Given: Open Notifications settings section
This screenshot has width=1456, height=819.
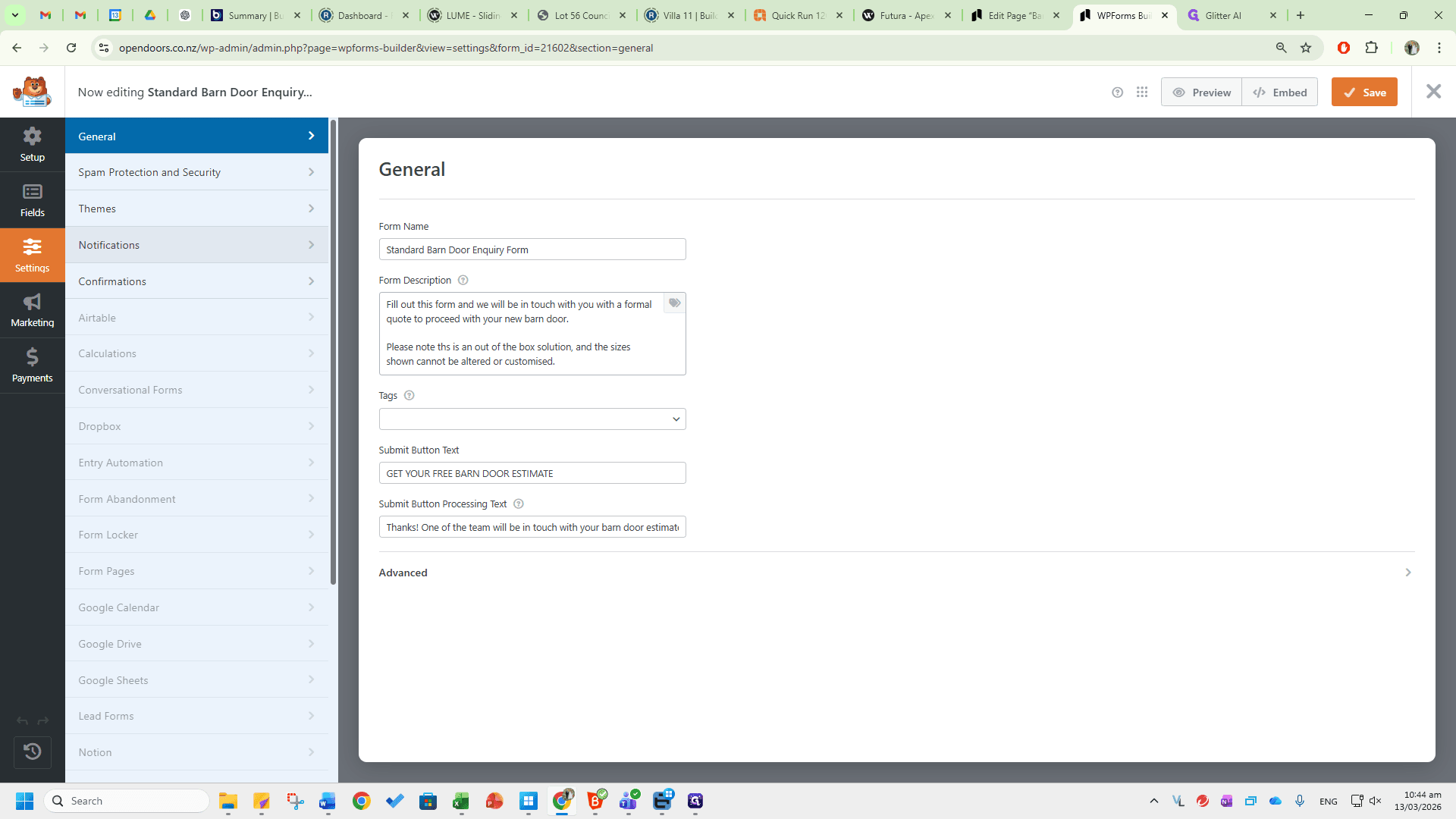Looking at the screenshot, I should (196, 245).
